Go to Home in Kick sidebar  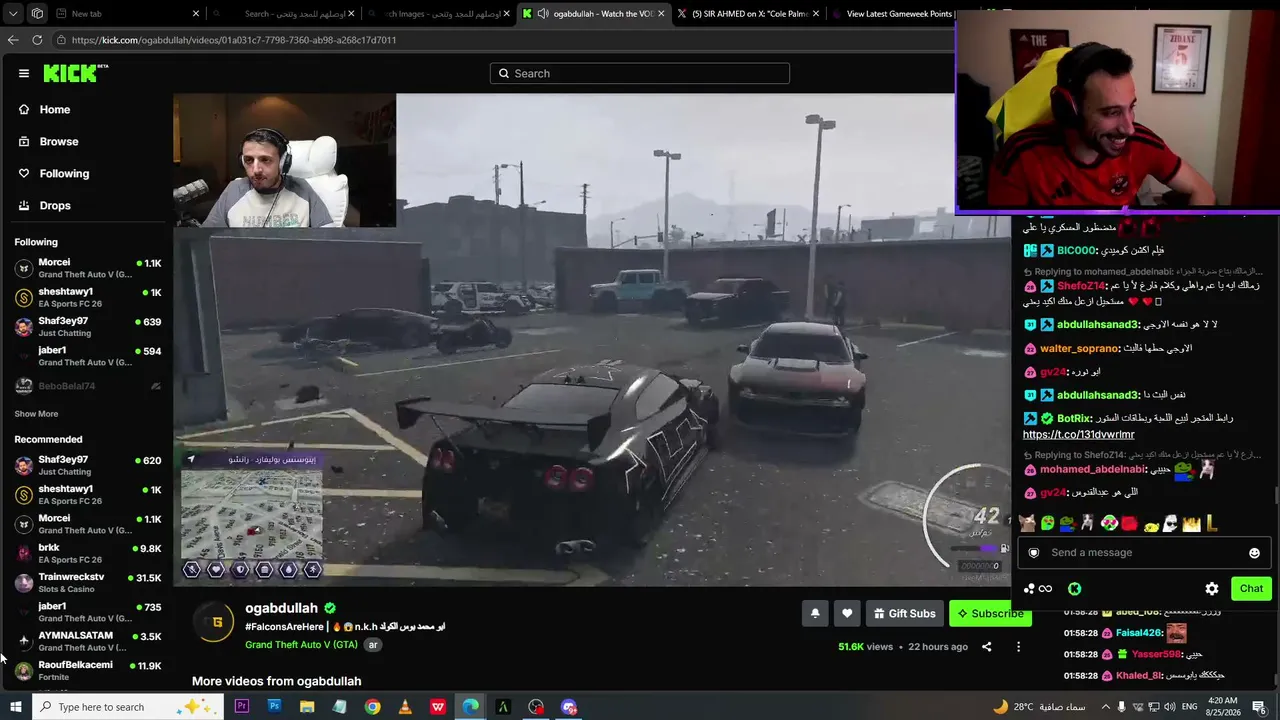coord(54,109)
